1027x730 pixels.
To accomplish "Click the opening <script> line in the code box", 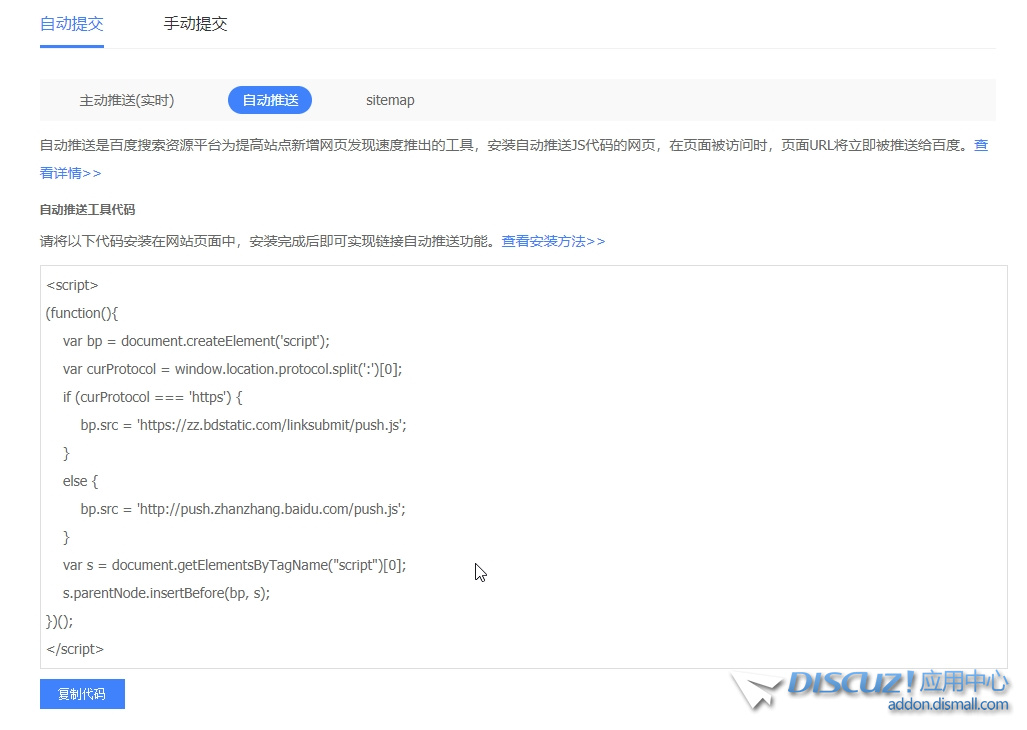I will (x=72, y=285).
